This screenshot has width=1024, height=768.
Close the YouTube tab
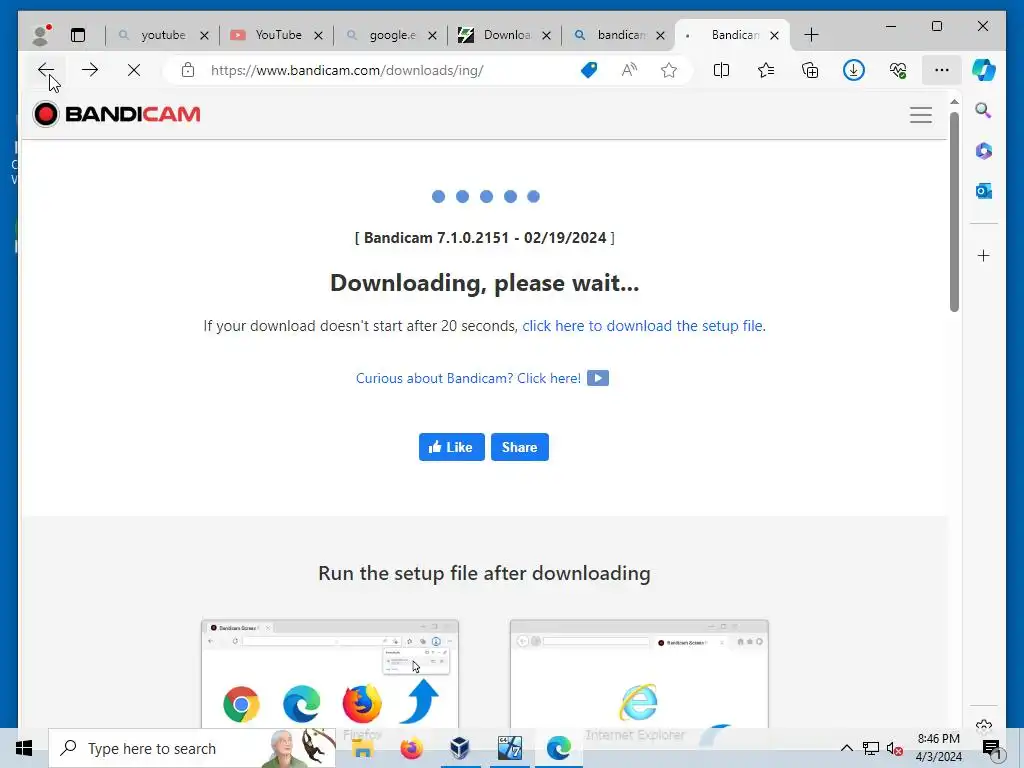[x=319, y=35]
